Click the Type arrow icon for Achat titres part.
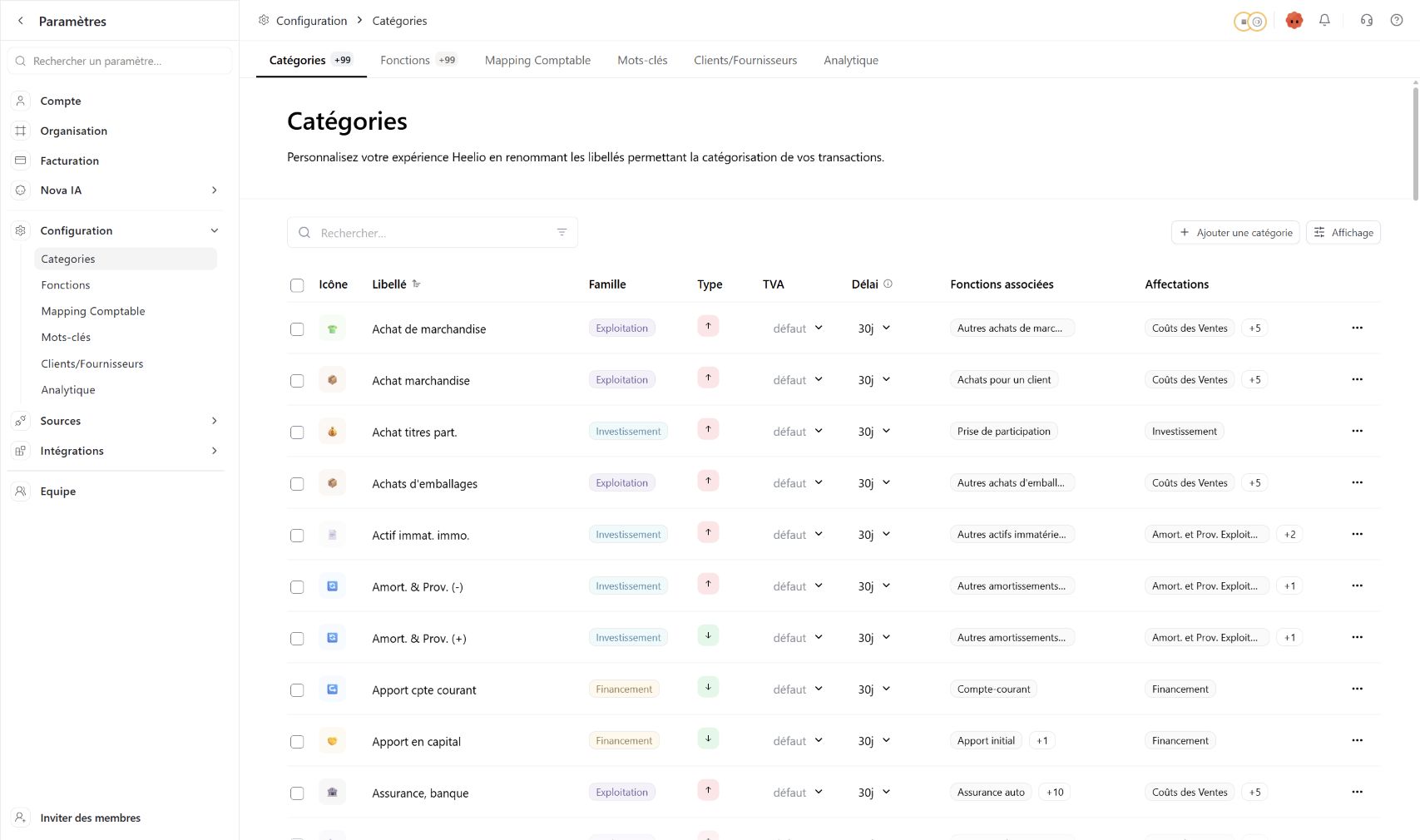 tap(708, 429)
